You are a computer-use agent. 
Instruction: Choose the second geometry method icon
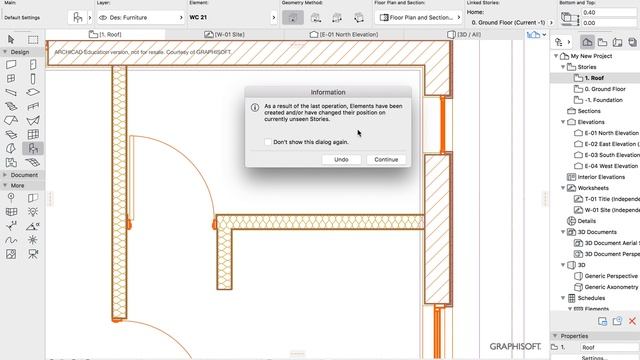coord(316,18)
